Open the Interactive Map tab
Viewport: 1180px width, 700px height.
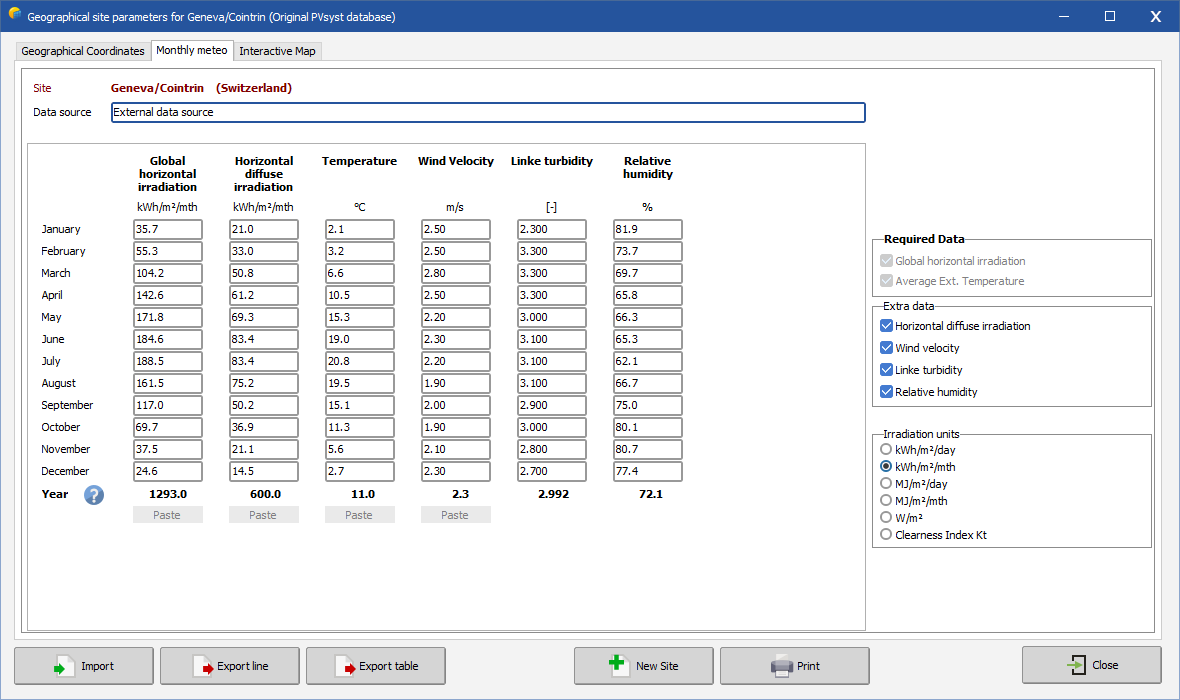click(x=277, y=51)
